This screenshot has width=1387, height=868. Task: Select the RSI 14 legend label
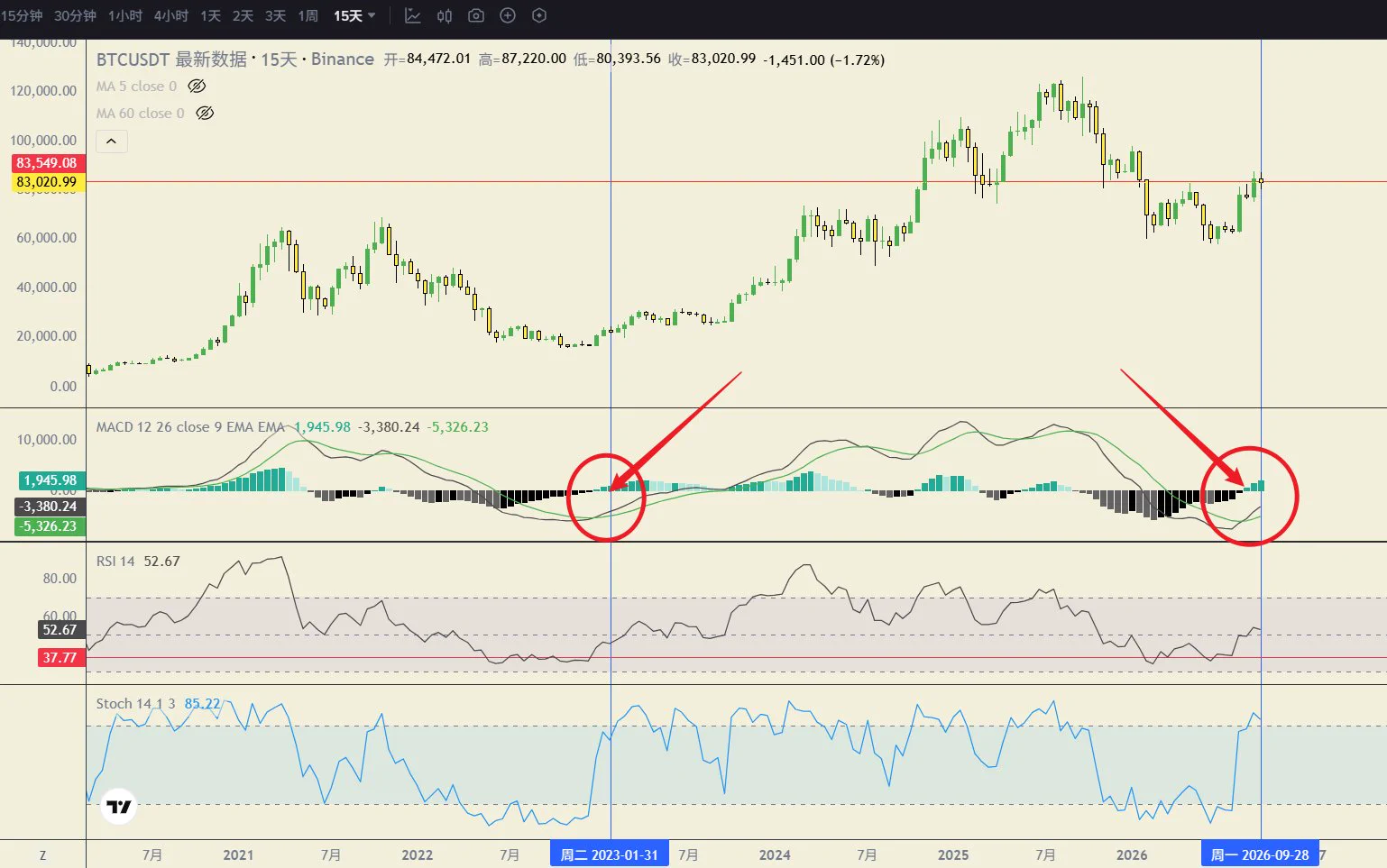coord(115,562)
